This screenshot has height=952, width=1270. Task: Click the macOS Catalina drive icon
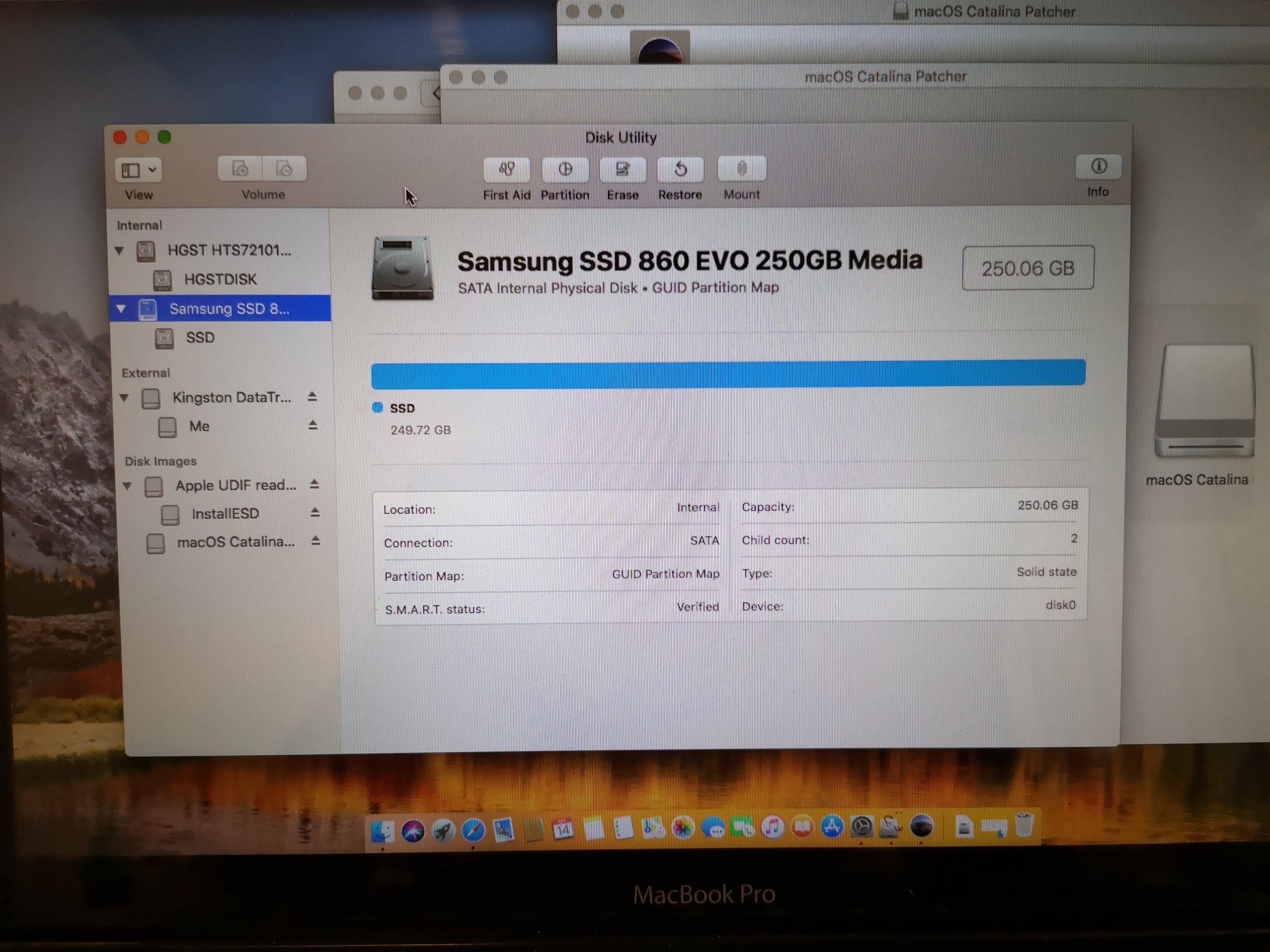[1205, 401]
